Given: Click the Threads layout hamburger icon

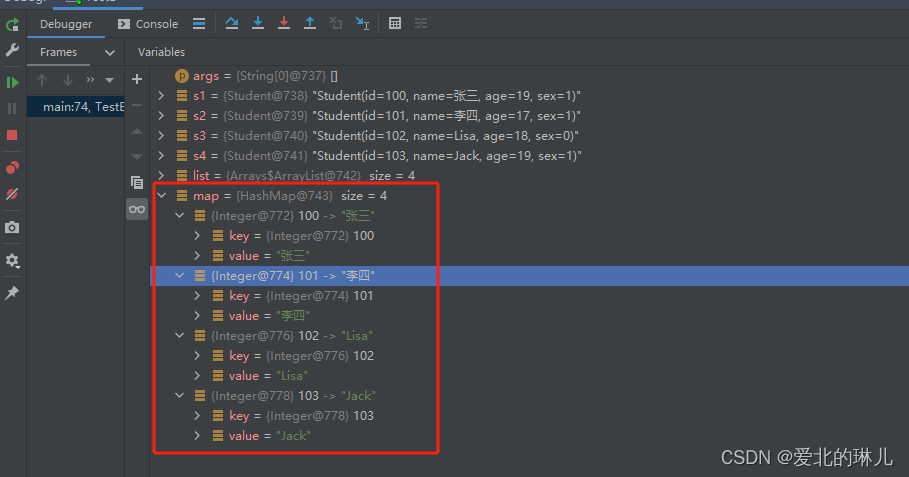Looking at the screenshot, I should (x=199, y=24).
